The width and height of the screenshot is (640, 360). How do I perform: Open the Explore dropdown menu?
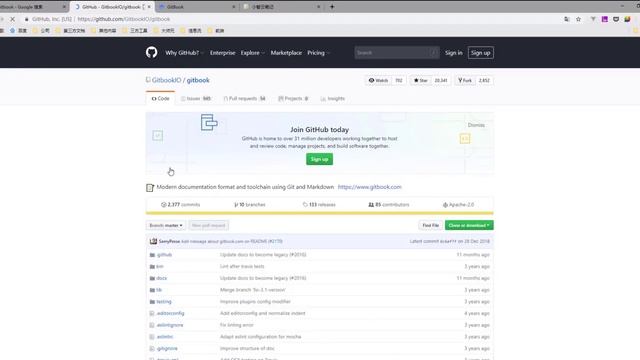[252, 53]
